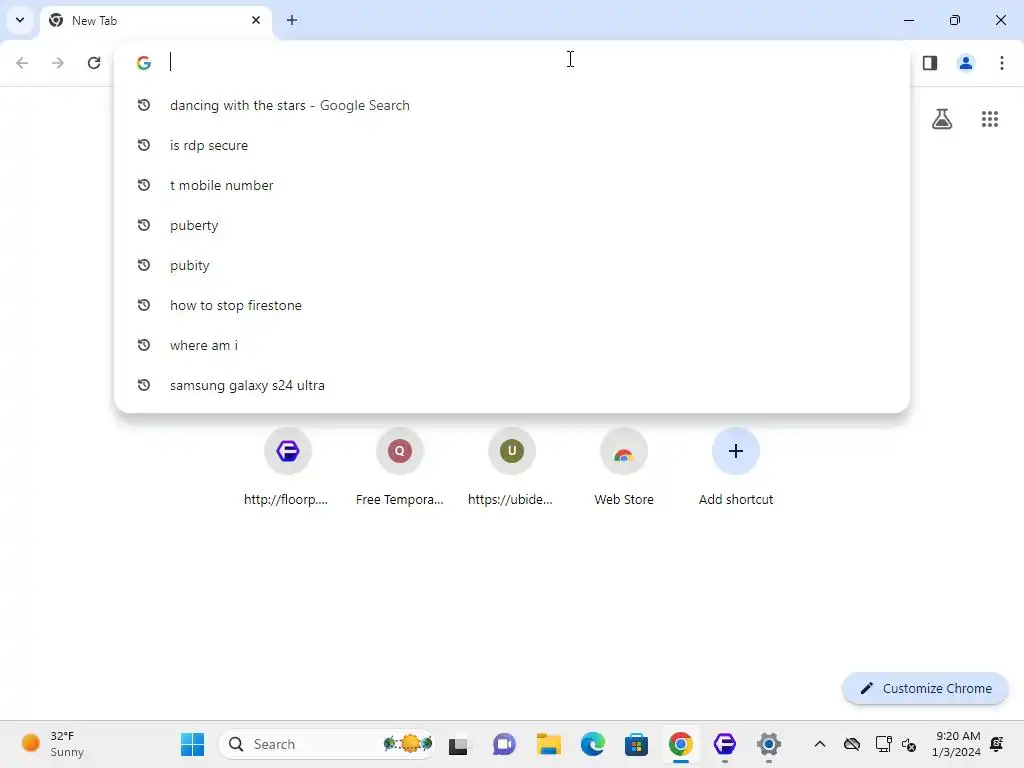
Task: Switch to Chrome on taskbar
Action: pyautogui.click(x=680, y=744)
